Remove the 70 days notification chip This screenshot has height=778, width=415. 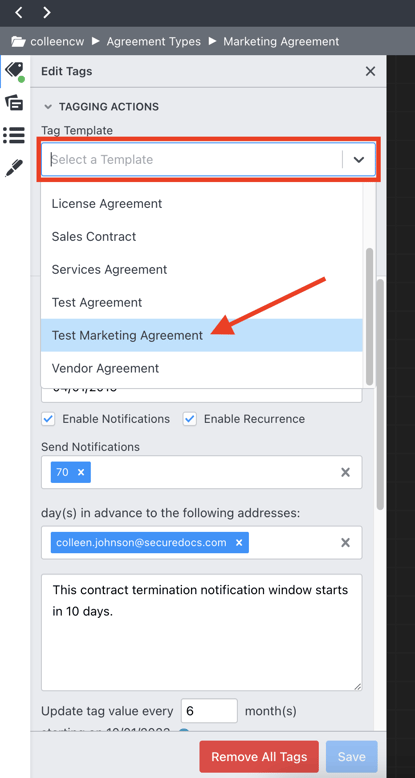(81, 472)
